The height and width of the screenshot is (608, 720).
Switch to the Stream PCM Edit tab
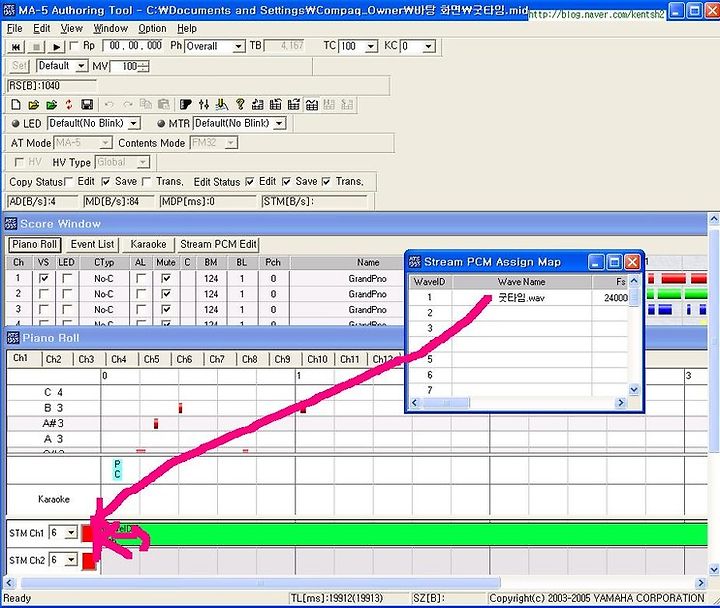(218, 244)
